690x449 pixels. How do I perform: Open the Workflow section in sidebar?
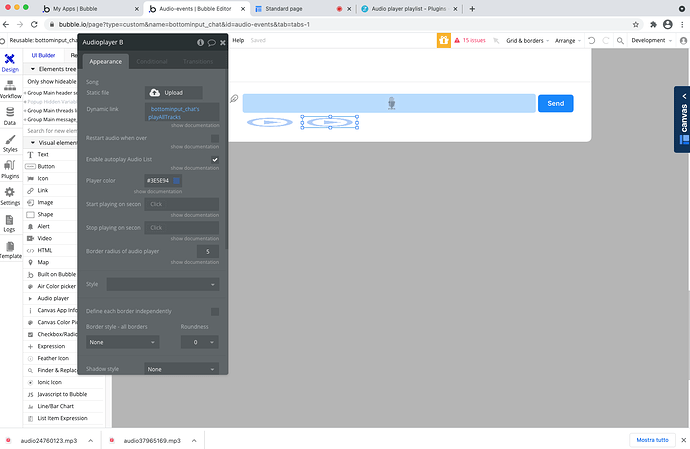point(10,88)
